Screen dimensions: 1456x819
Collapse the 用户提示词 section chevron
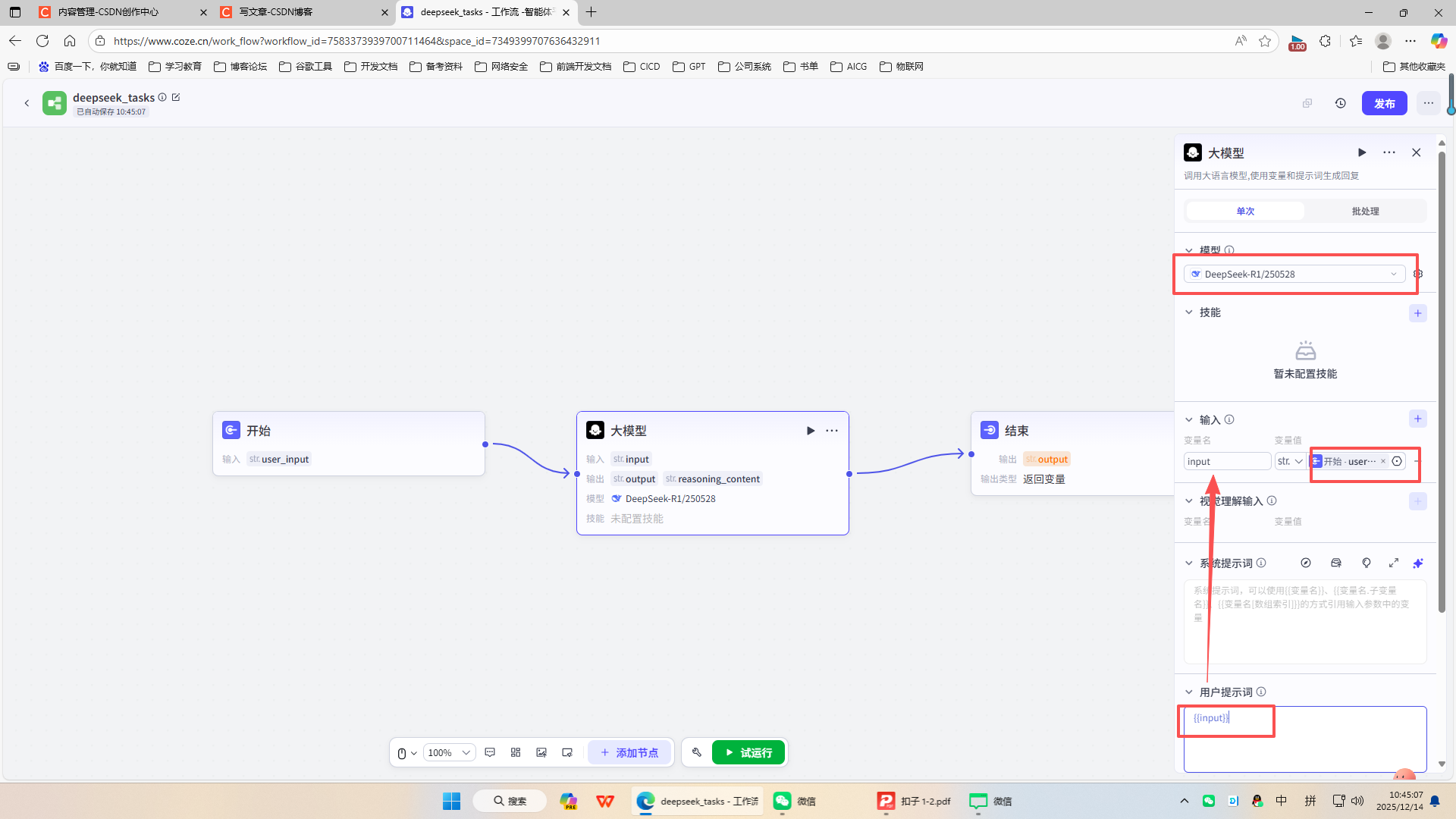coord(1188,692)
